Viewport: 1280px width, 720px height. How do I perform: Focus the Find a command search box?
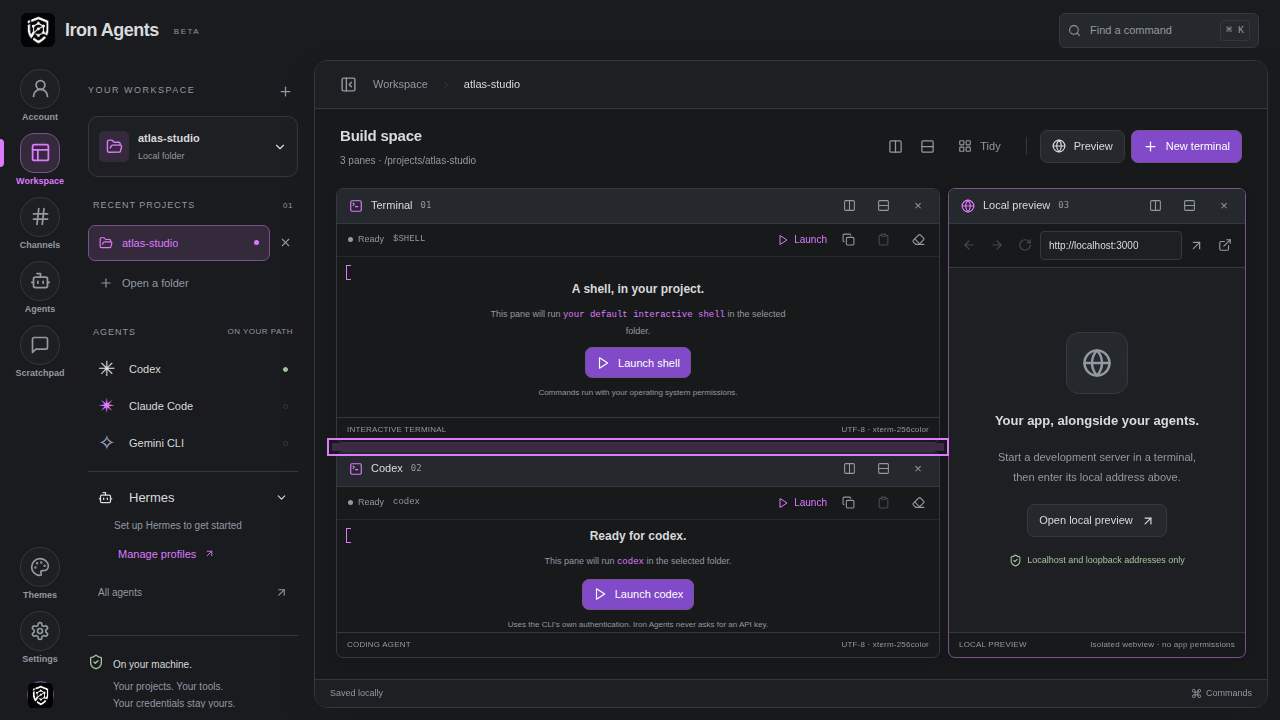pyautogui.click(x=1158, y=30)
